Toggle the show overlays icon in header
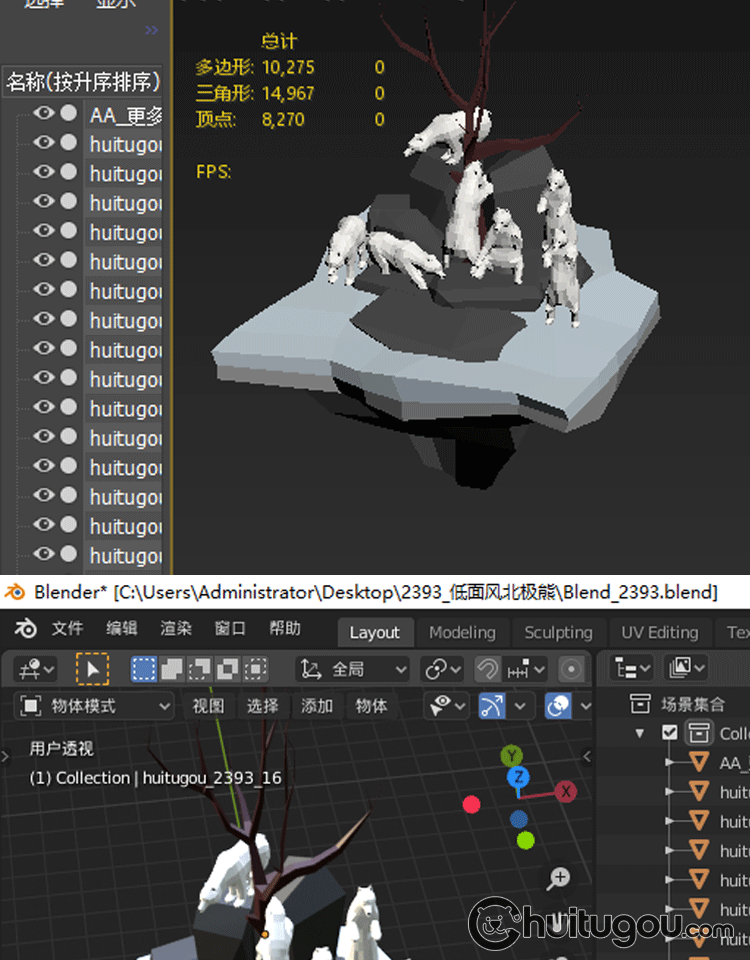The height and width of the screenshot is (960, 750). tap(558, 706)
